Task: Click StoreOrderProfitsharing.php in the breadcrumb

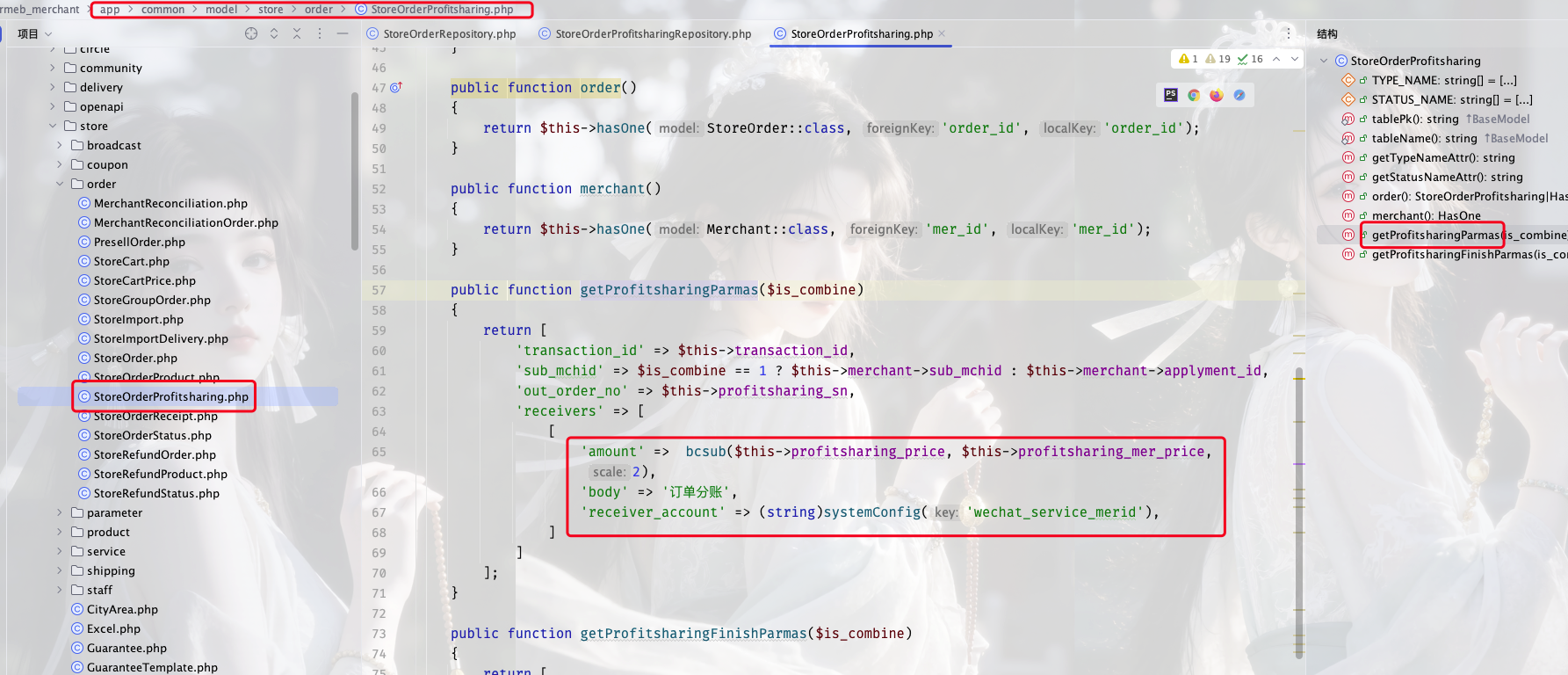Action: 434,10
